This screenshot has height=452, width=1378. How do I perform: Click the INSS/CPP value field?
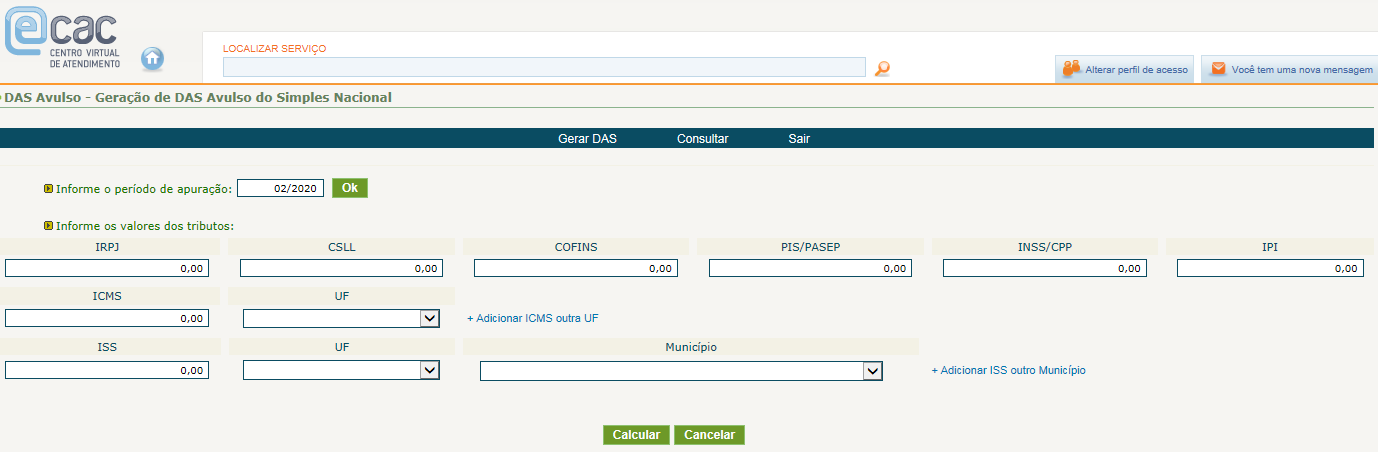click(1045, 268)
